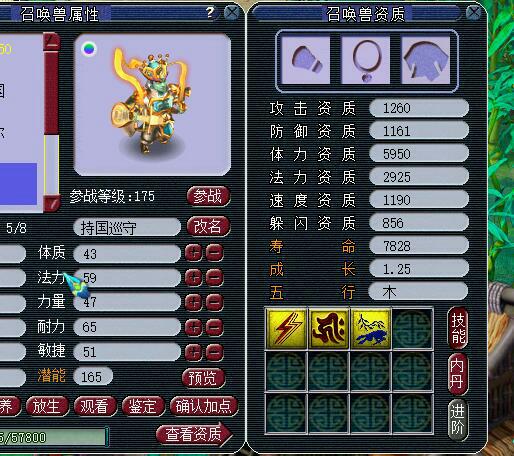Increase 敏捷 with the plus button

(x=193, y=352)
